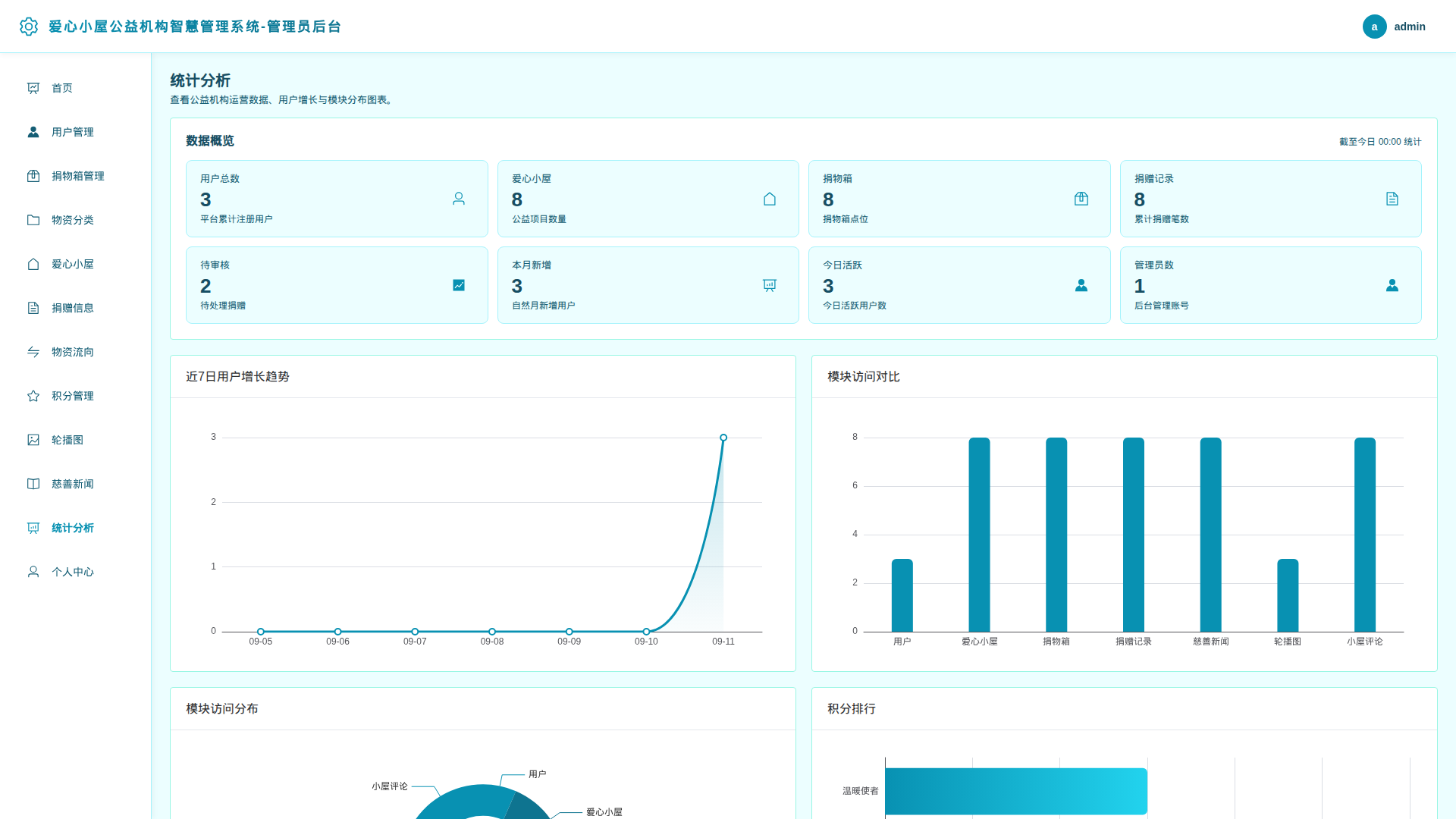Click the value 1 on 管理员数 card

click(x=1140, y=286)
